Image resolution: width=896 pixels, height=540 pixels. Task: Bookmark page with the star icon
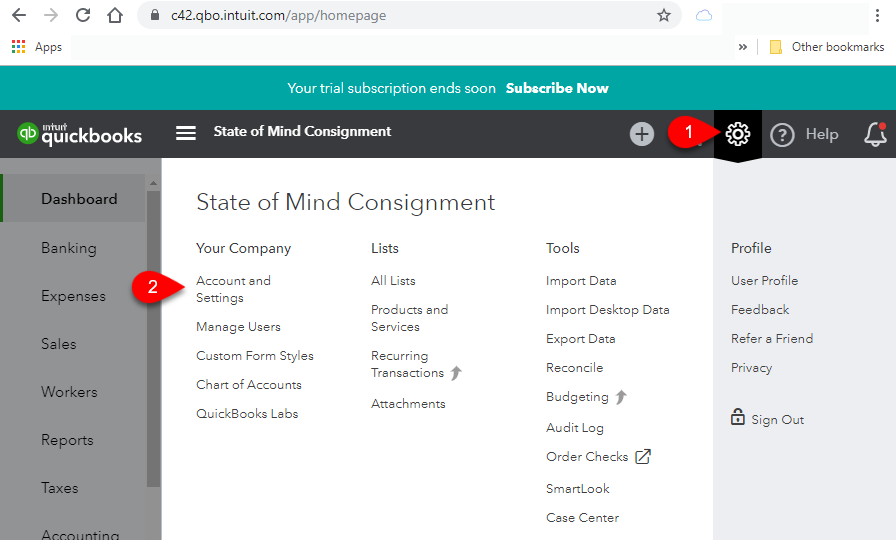(663, 15)
